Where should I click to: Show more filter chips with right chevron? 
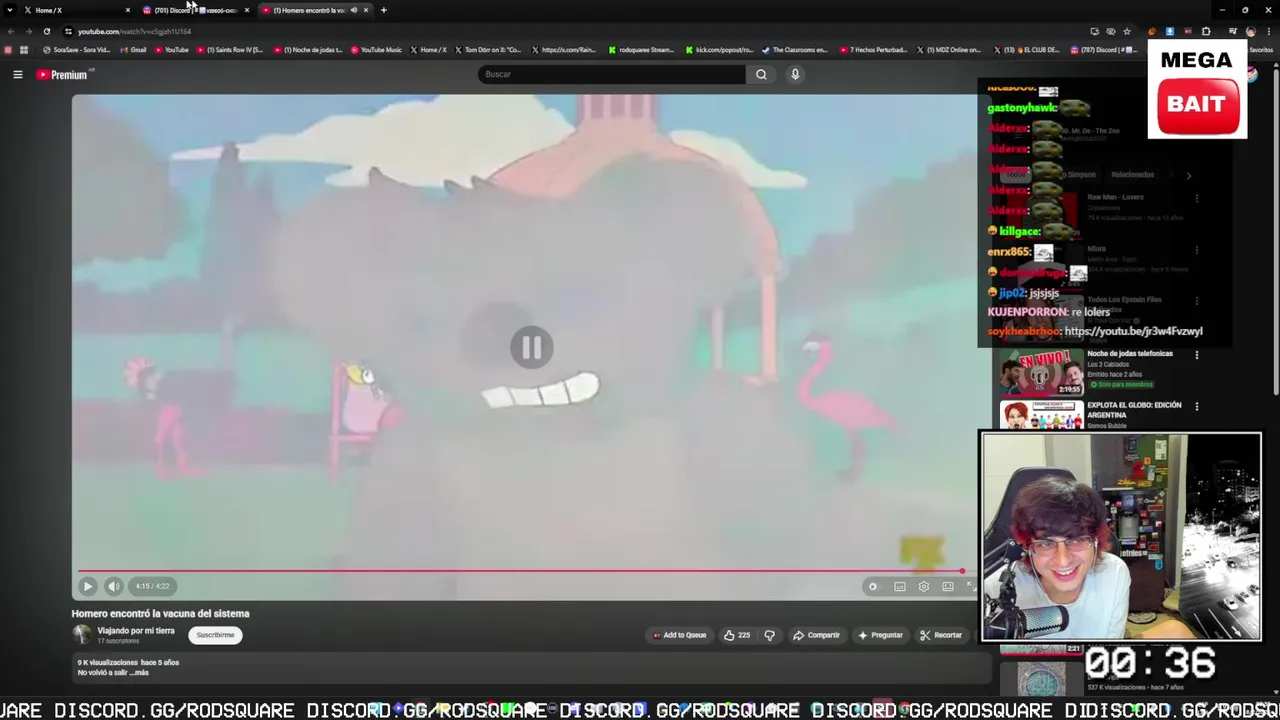point(1188,175)
